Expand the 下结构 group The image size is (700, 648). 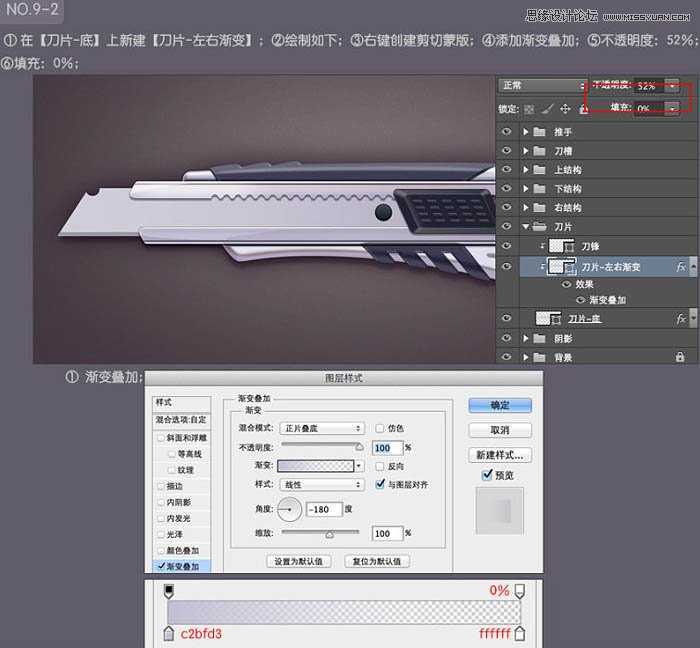(x=526, y=189)
